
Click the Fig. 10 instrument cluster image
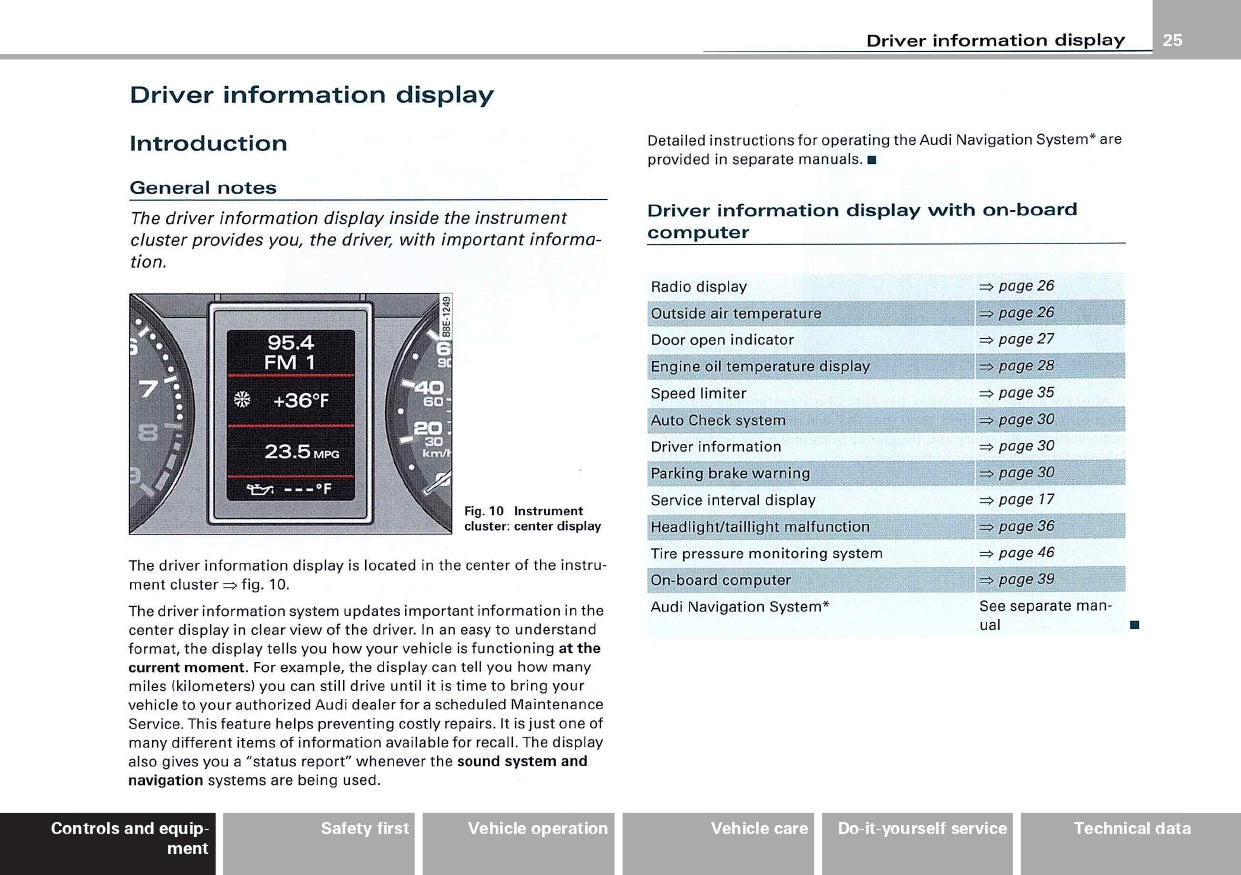[x=291, y=414]
